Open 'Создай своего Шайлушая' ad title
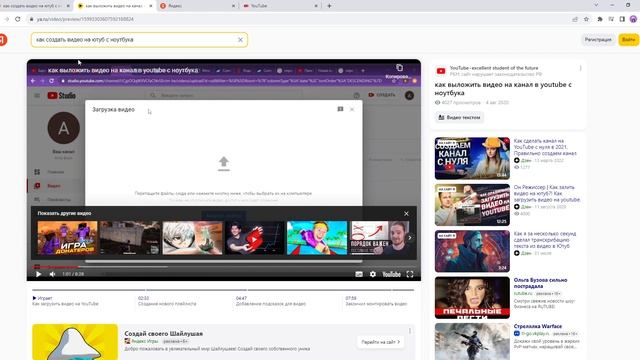This screenshot has width=640, height=360. tap(164, 333)
